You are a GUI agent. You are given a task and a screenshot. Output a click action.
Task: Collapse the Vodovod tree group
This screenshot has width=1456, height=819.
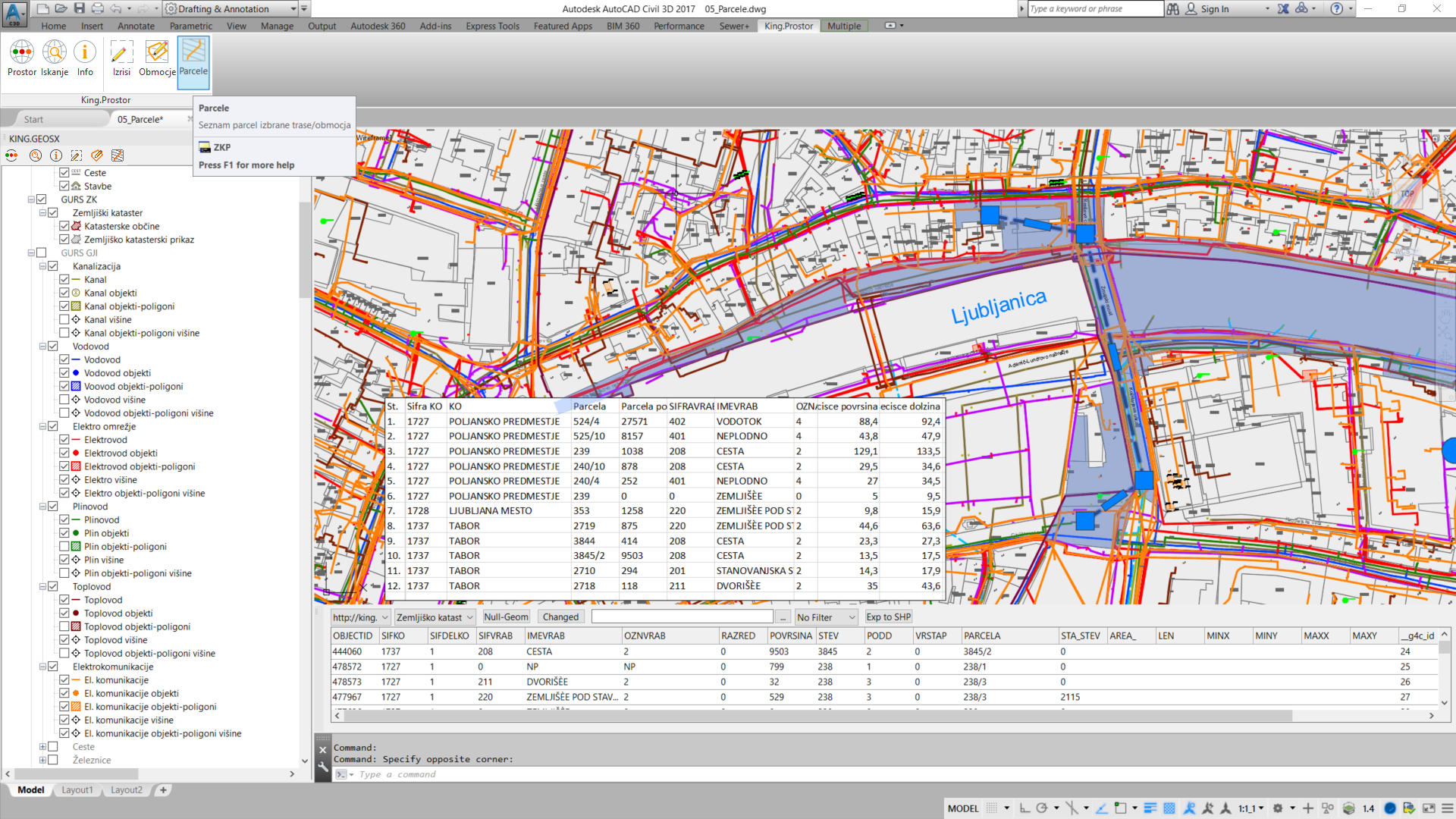coord(42,347)
